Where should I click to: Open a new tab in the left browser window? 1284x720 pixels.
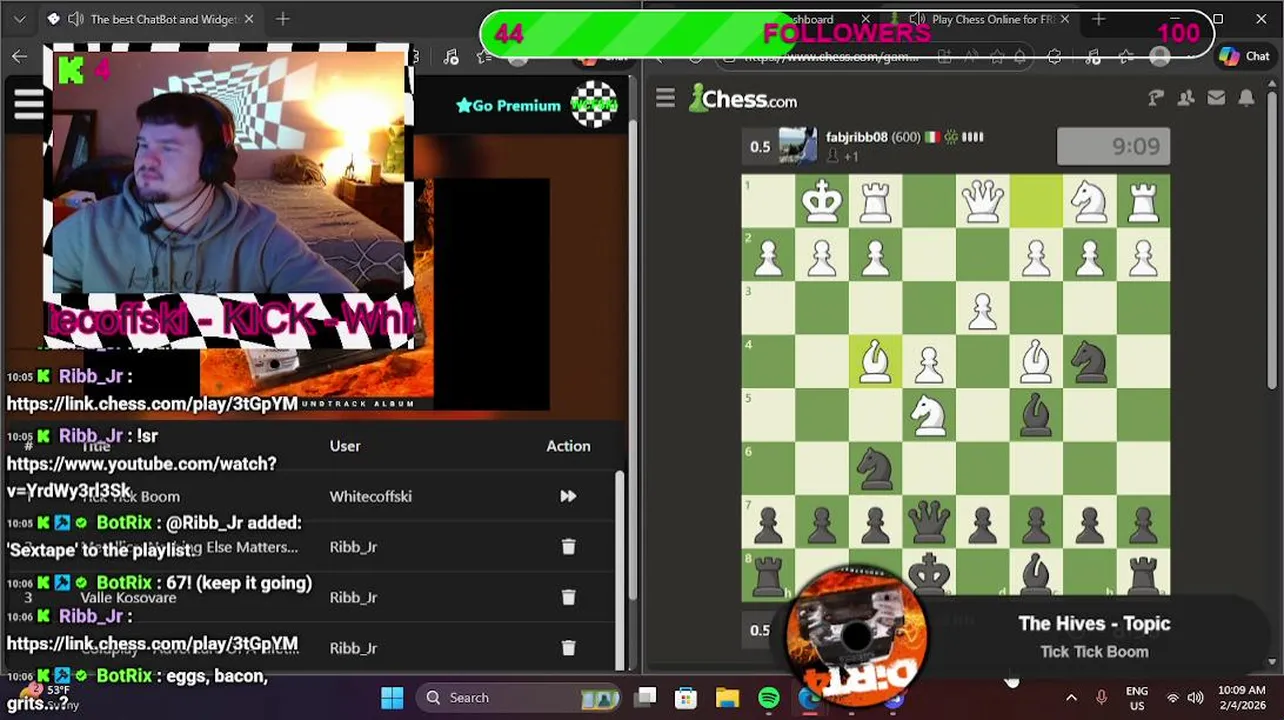[x=283, y=19]
